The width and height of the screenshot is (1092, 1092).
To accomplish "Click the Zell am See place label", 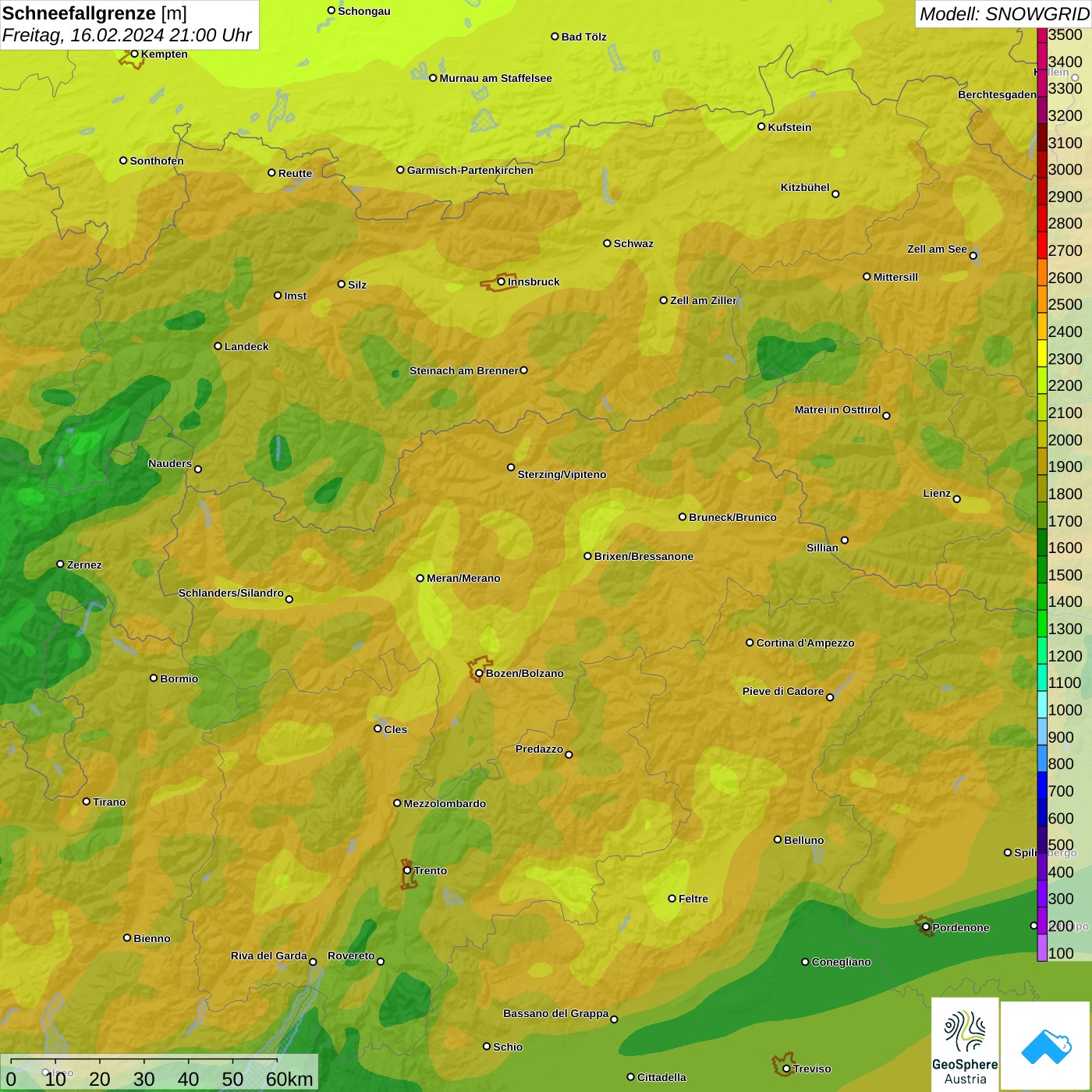I will [937, 250].
